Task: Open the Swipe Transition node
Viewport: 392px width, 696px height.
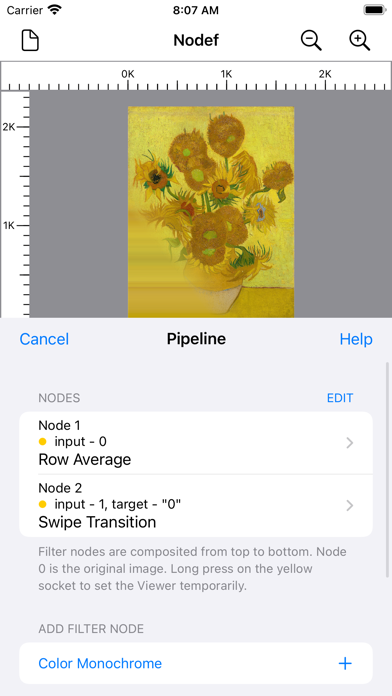Action: (x=196, y=506)
